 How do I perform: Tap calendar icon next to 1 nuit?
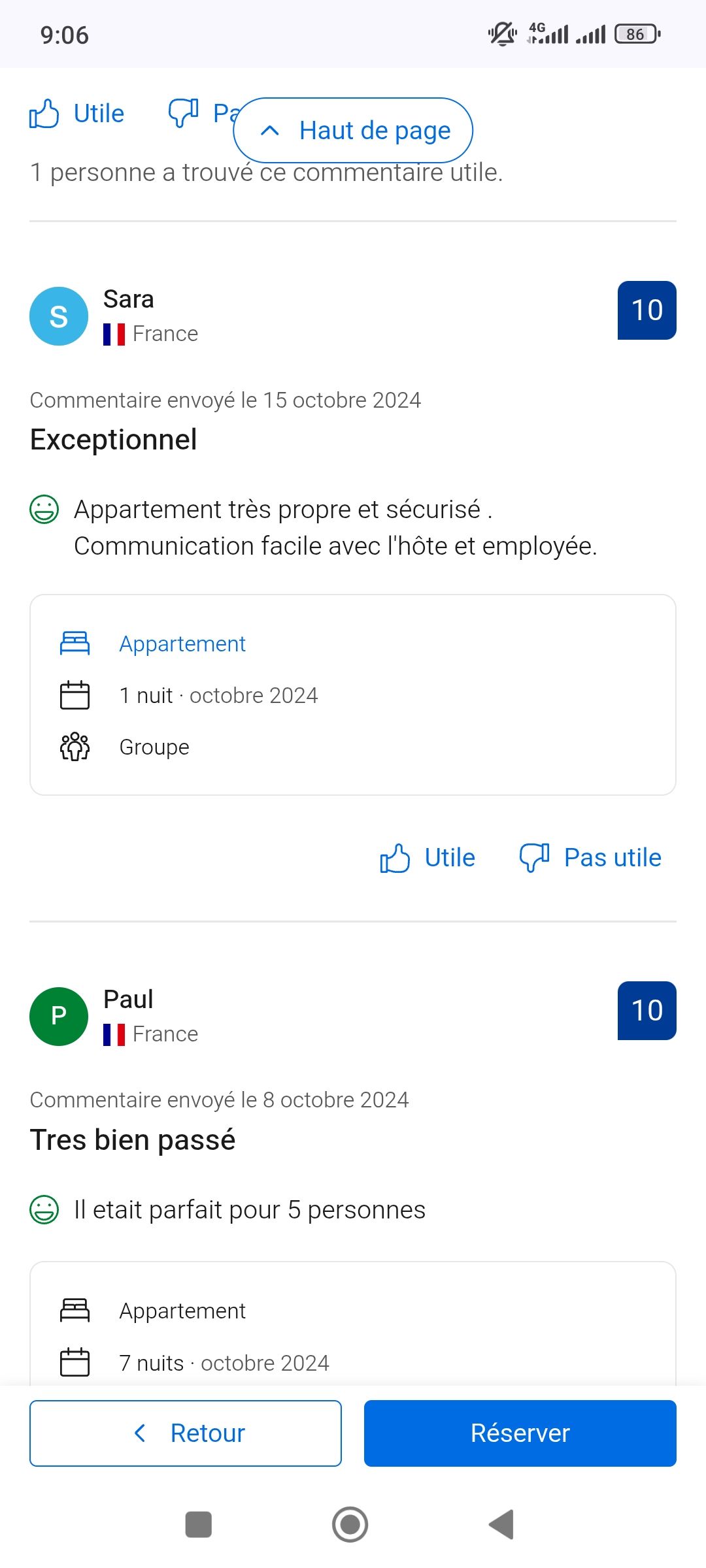click(x=75, y=695)
